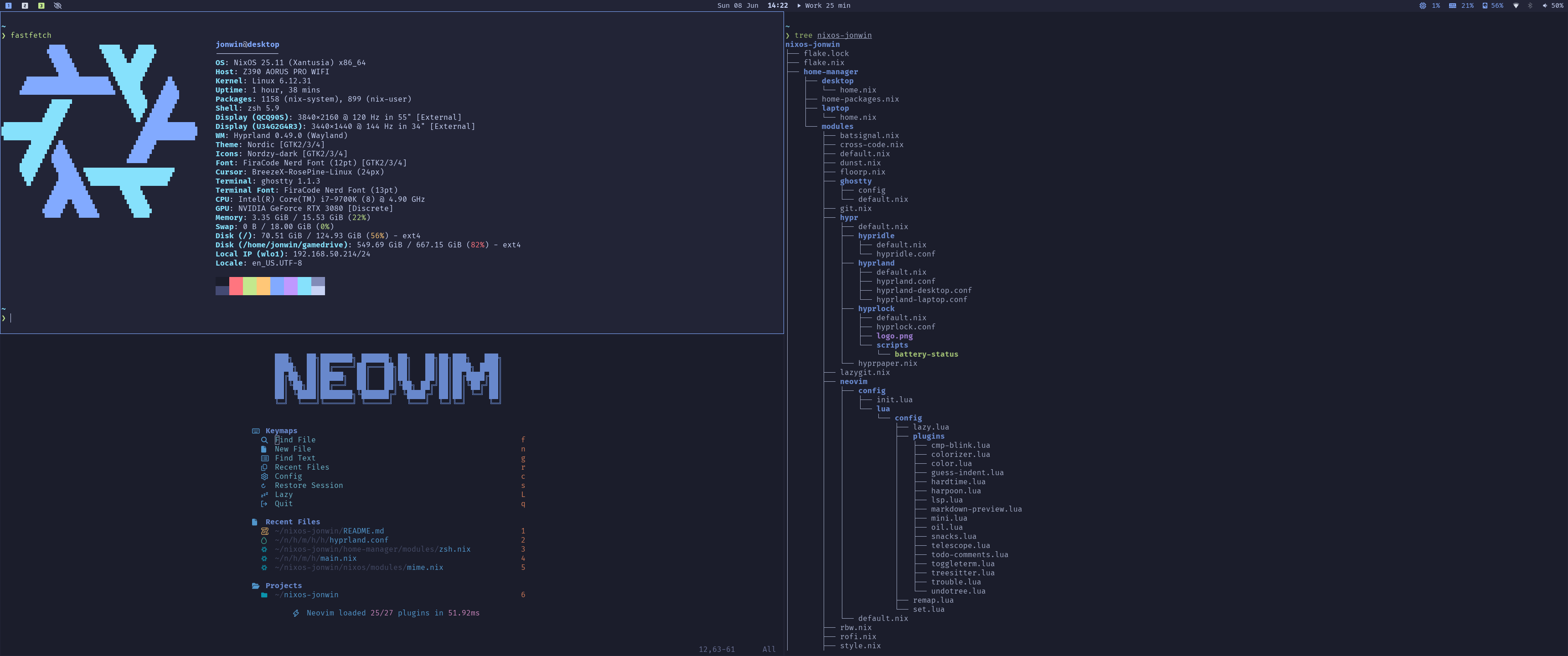Screen dimensions: 1568x656
Task: Click the restore arrow icon beside Restore Session
Action: click(x=263, y=486)
